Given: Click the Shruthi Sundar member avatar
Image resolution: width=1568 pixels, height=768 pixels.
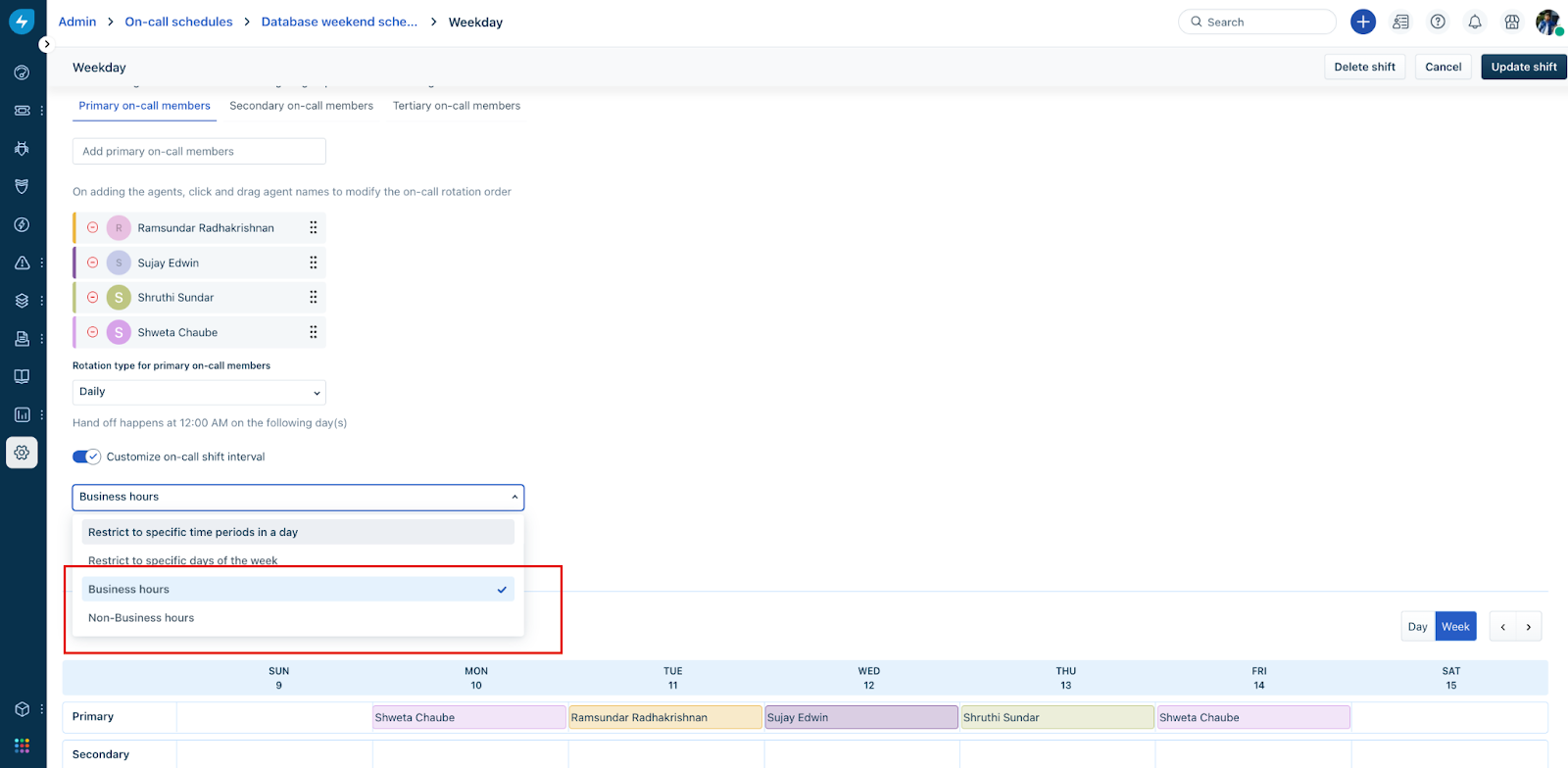Looking at the screenshot, I should 119,297.
